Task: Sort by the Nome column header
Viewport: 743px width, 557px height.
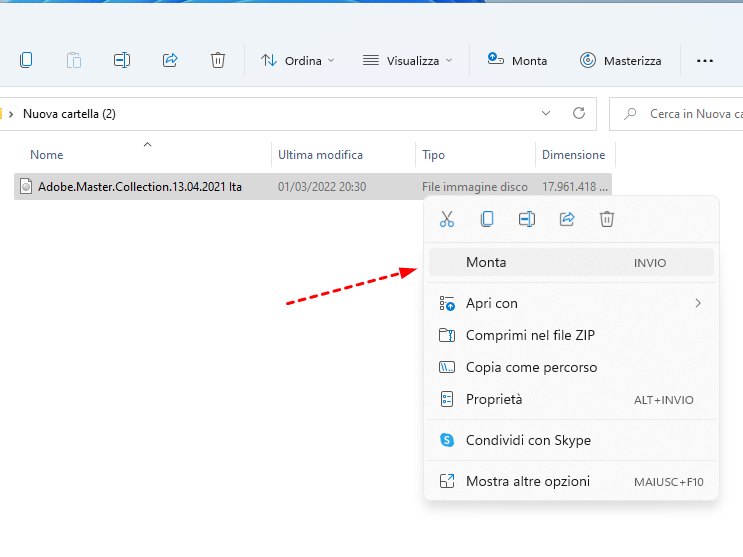Action: point(47,155)
